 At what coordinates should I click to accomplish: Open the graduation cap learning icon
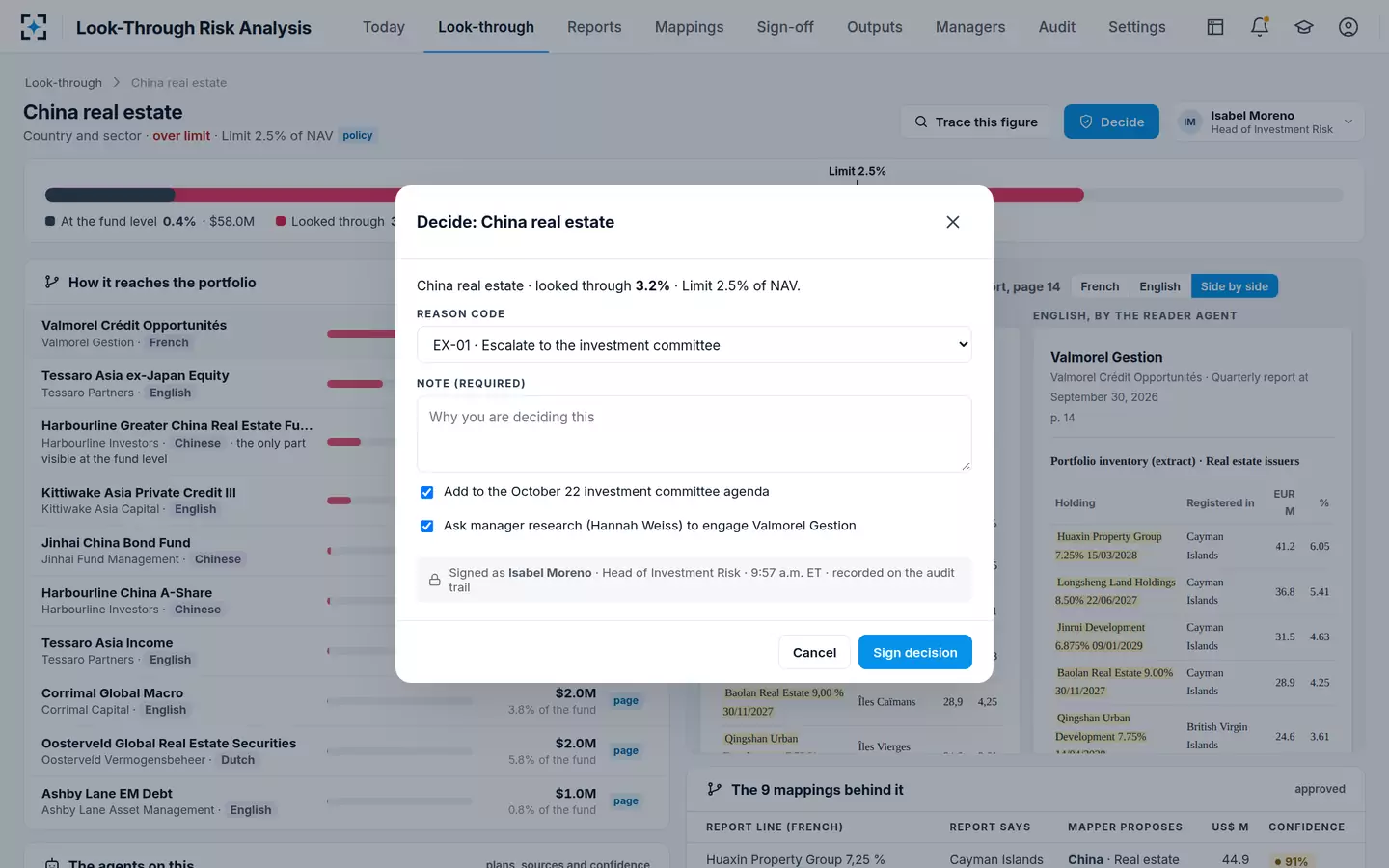pyautogui.click(x=1304, y=27)
